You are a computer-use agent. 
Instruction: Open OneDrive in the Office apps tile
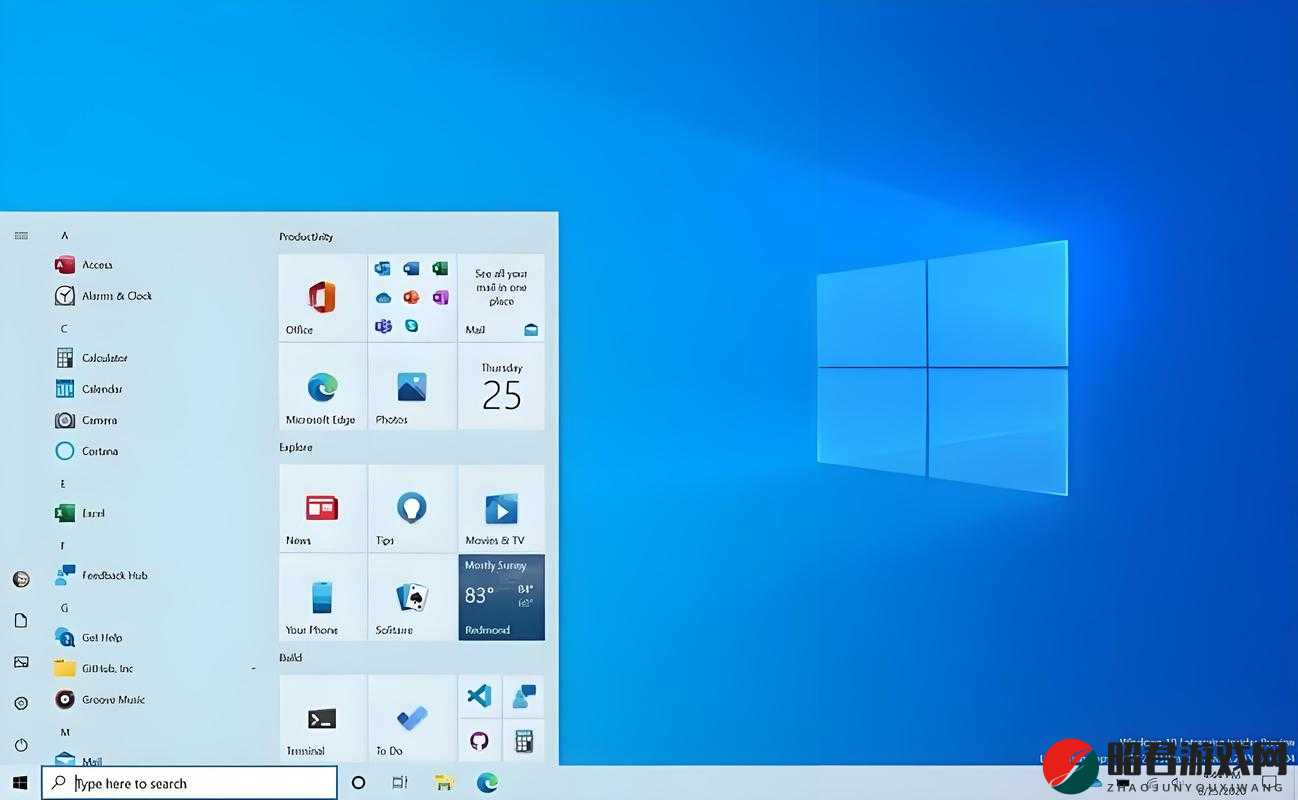383,297
